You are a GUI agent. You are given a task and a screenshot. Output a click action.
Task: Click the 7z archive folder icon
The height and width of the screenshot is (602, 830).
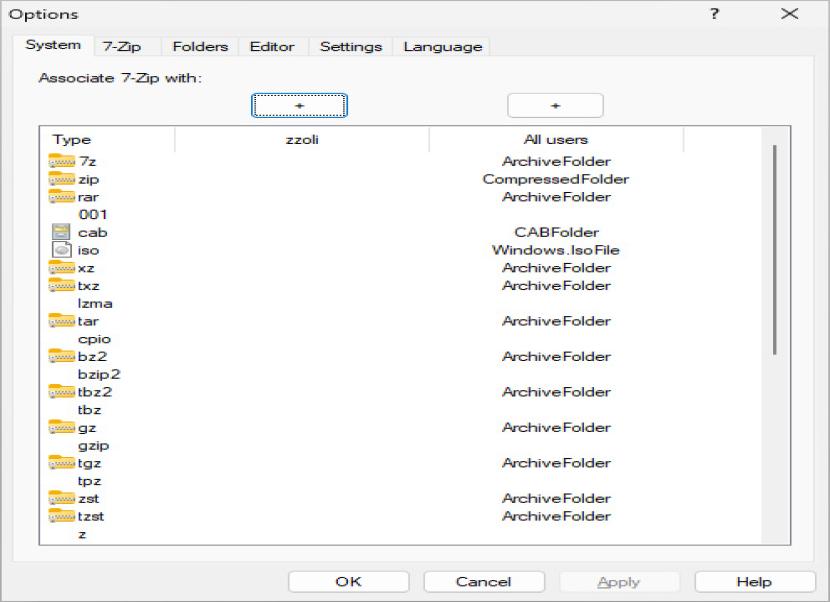click(62, 162)
